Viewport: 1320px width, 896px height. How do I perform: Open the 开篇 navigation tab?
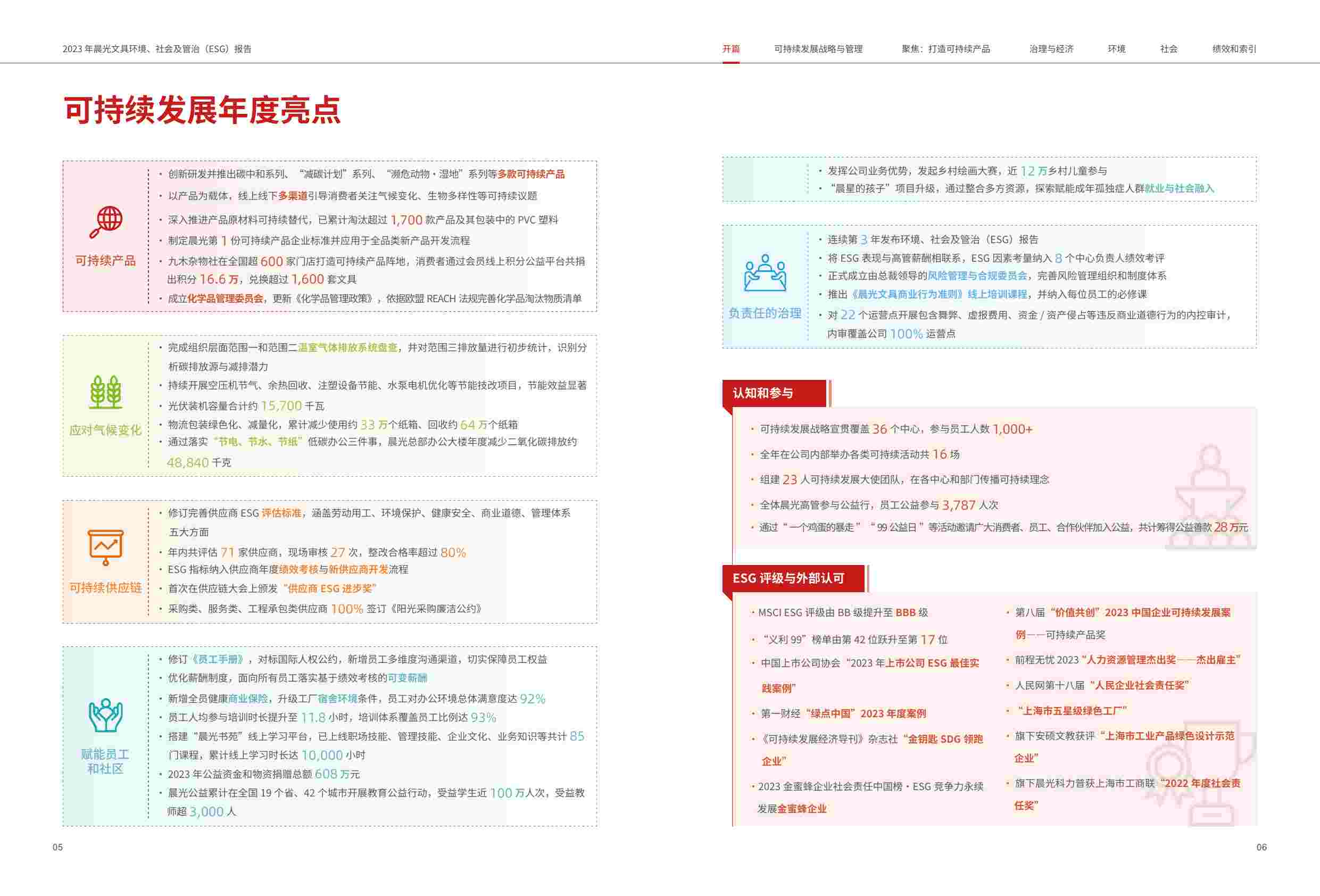coord(730,49)
